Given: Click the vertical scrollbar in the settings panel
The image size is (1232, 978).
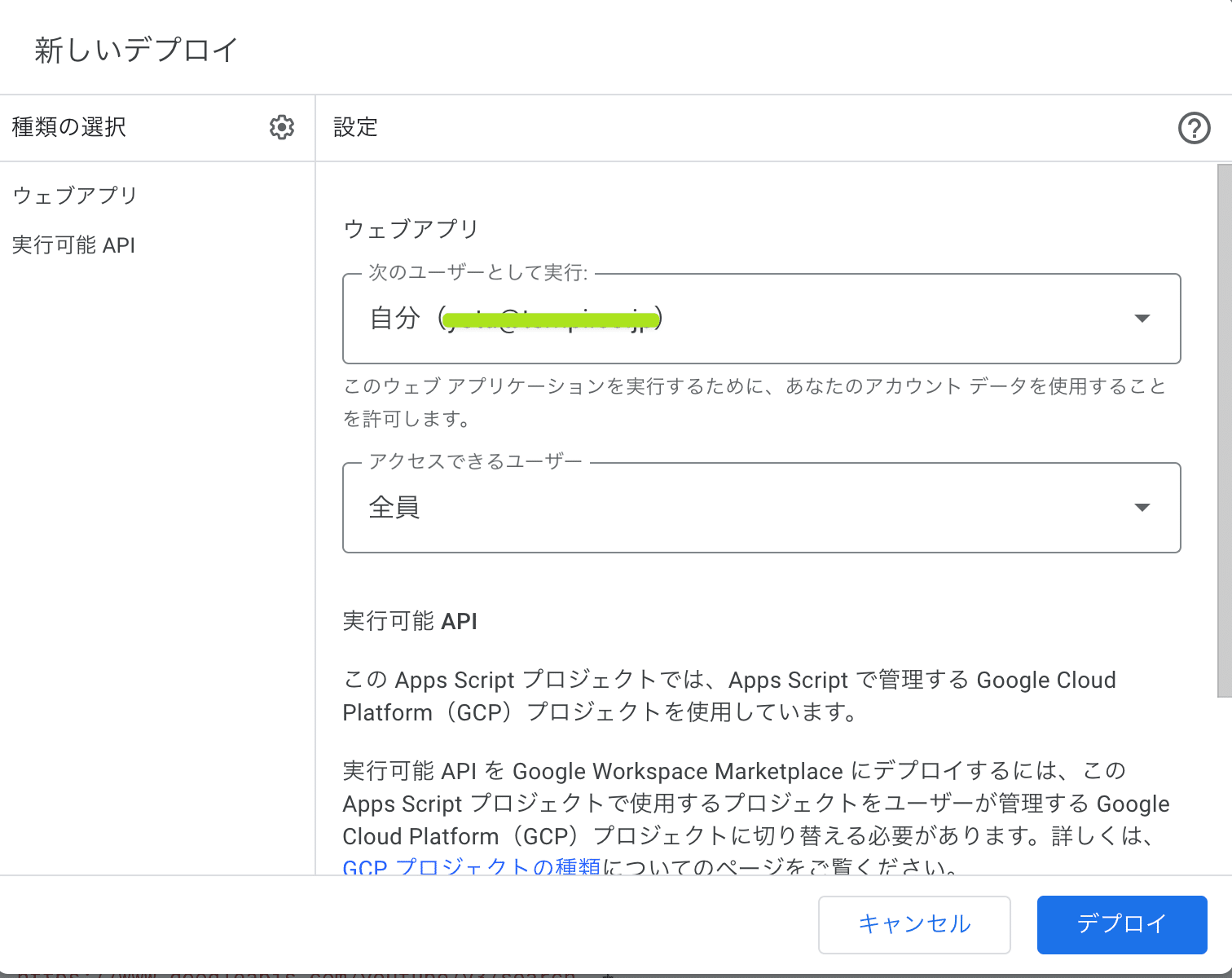Looking at the screenshot, I should point(1224,430).
